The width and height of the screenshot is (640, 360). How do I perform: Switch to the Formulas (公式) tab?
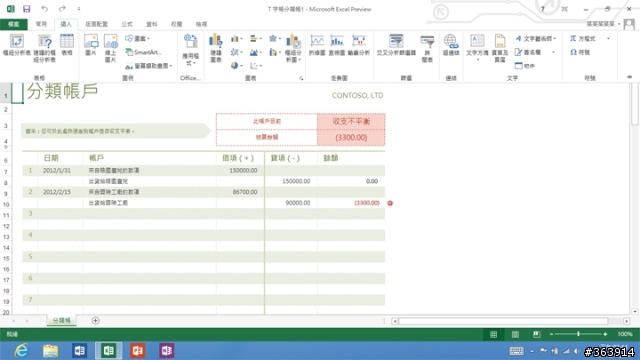pyautogui.click(x=127, y=24)
